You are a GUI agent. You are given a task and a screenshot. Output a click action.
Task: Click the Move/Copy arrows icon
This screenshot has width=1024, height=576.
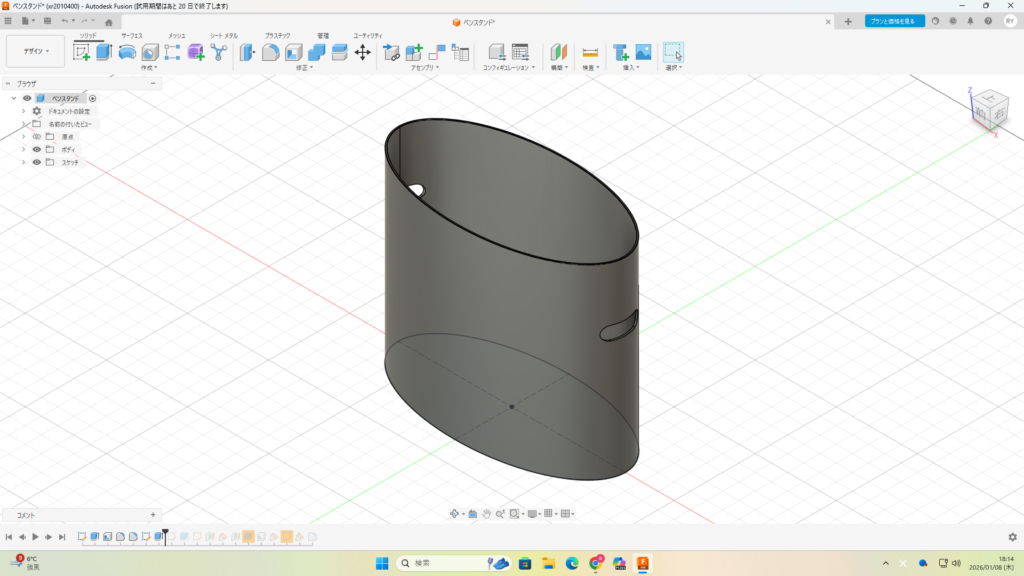(x=363, y=52)
